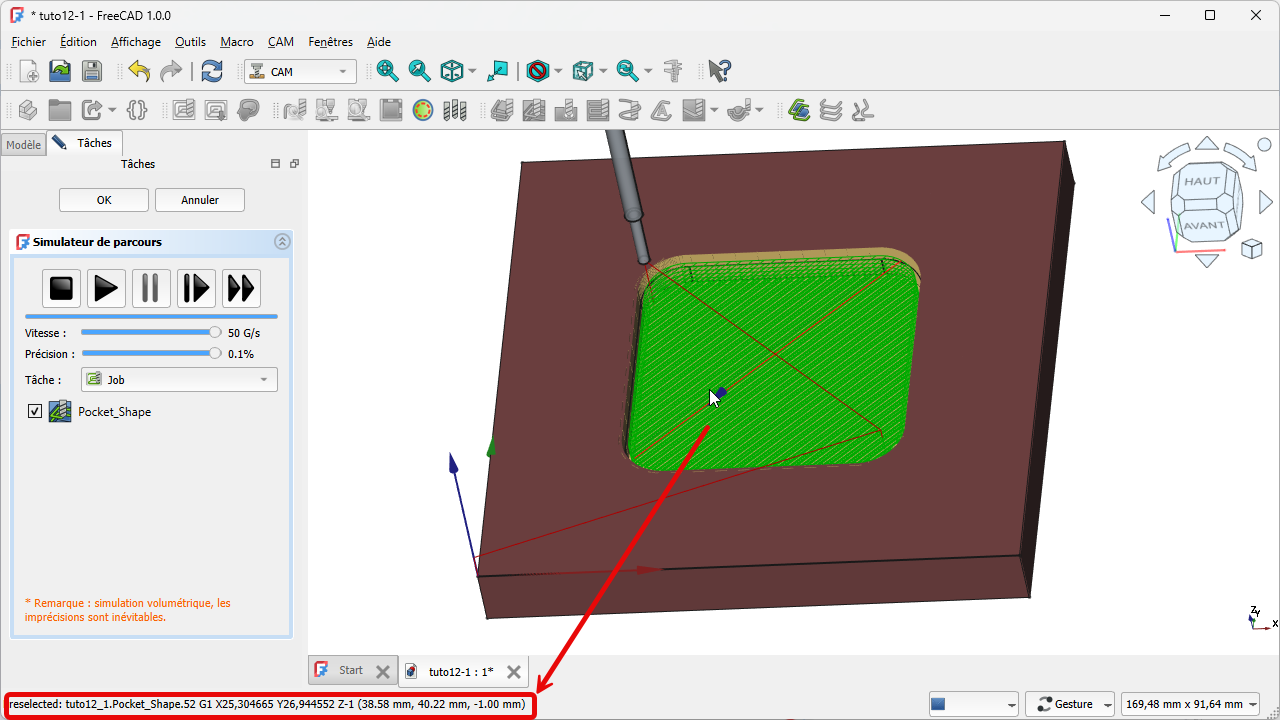The image size is (1280, 720).
Task: Open the Affichage menu
Action: click(x=135, y=42)
